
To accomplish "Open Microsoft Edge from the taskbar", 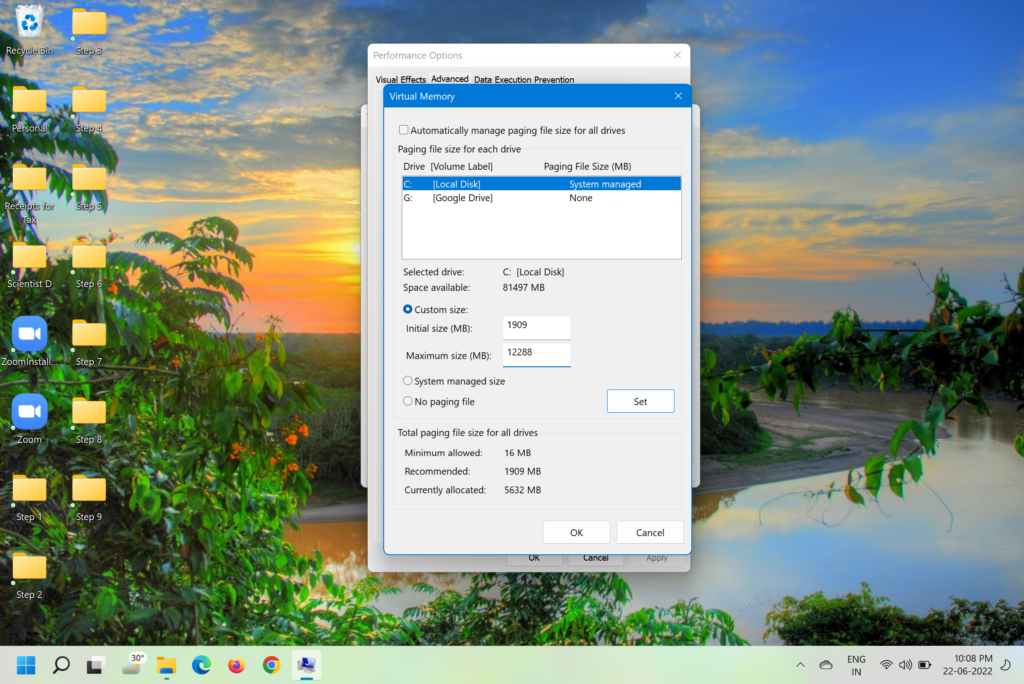I will 201,665.
